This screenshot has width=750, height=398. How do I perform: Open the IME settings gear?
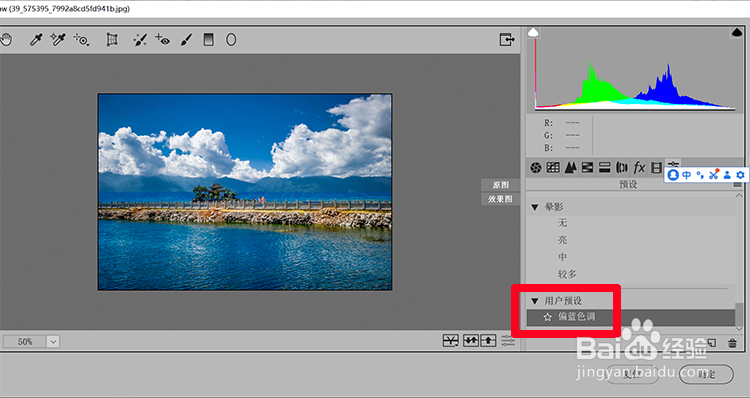click(x=740, y=175)
